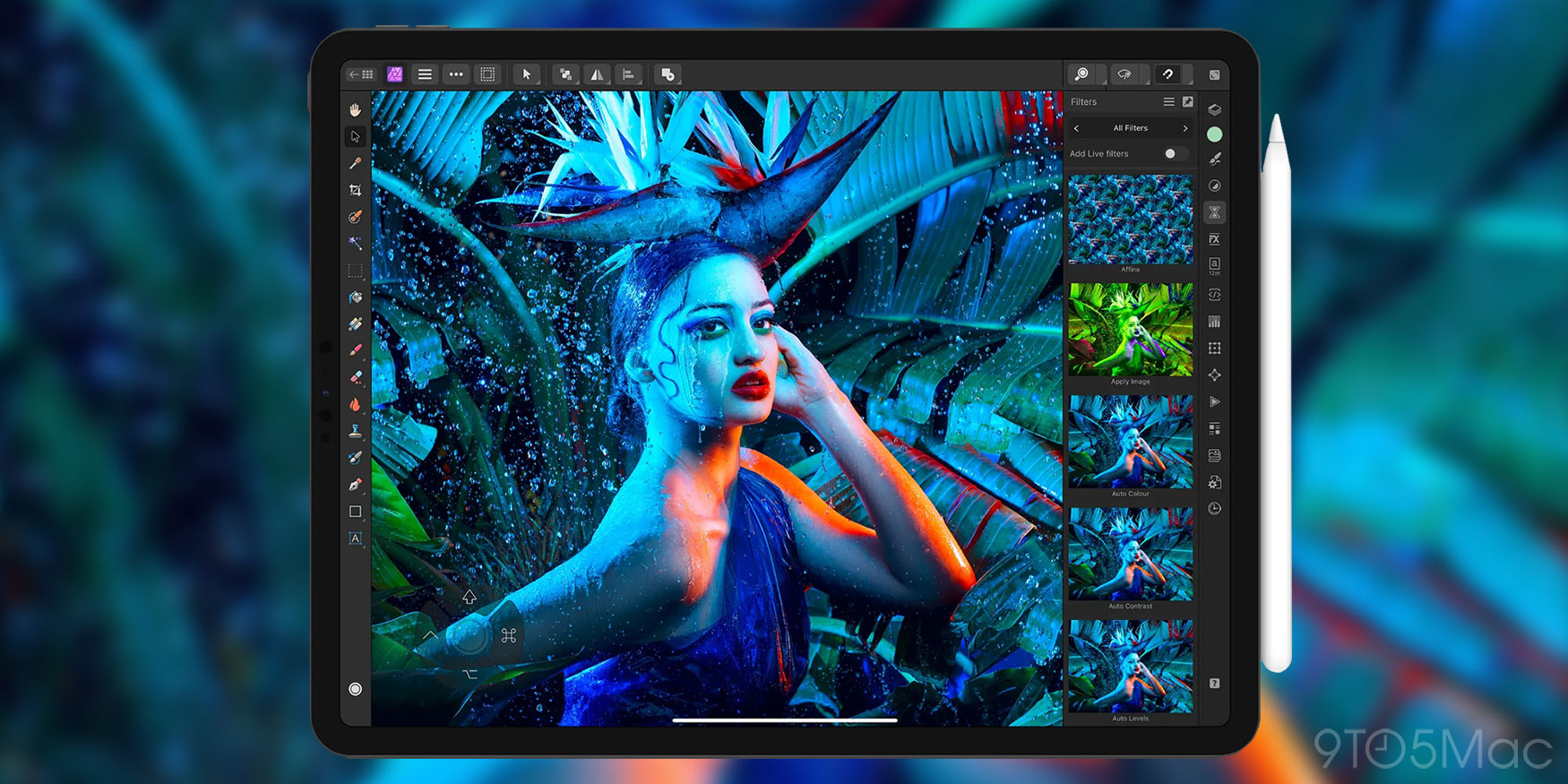The height and width of the screenshot is (784, 1568).
Task: Toggle the Command modifier key
Action: point(509,636)
